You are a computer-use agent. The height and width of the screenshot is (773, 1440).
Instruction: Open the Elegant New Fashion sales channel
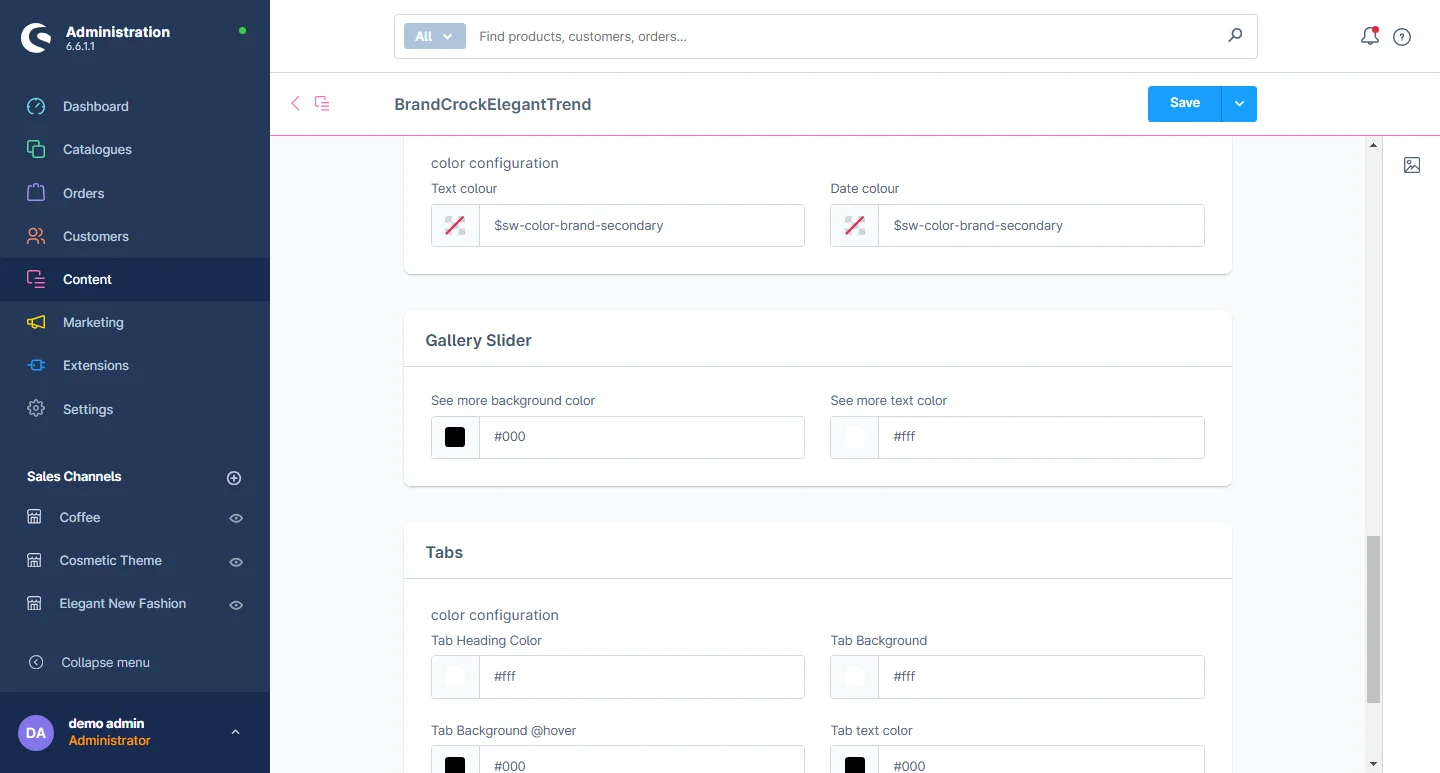click(122, 603)
